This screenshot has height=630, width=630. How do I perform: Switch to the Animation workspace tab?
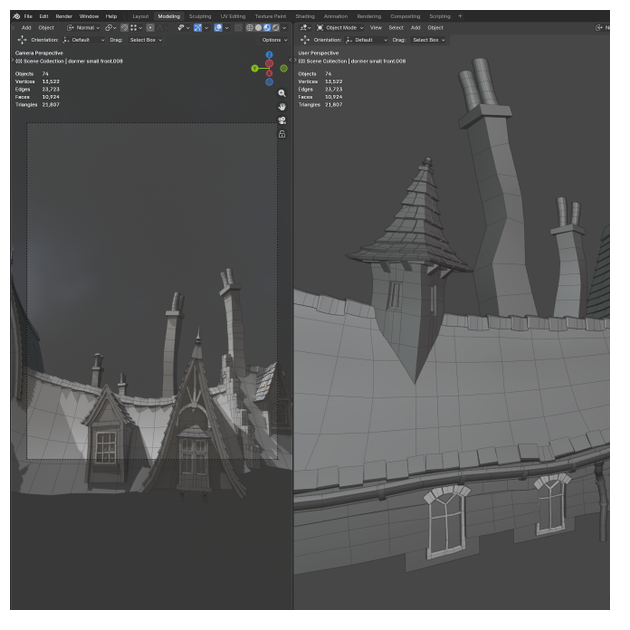(x=336, y=16)
